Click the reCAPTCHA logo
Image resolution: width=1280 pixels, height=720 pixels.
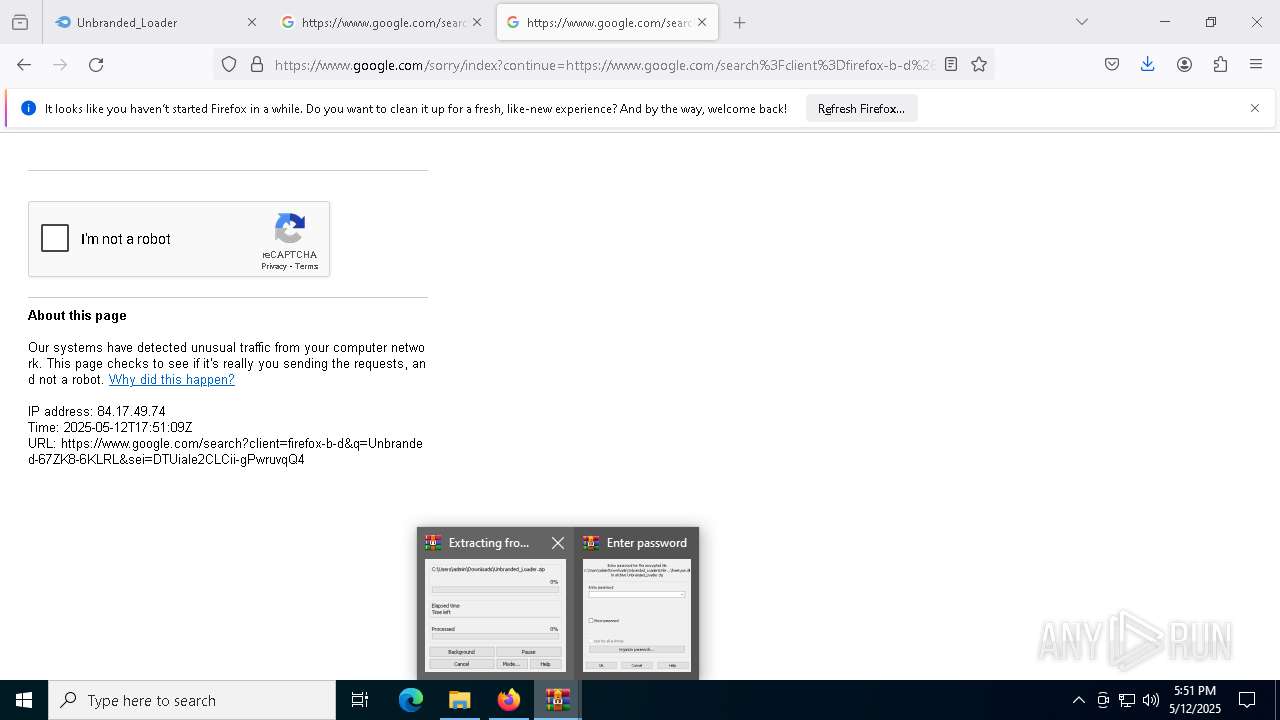290,229
